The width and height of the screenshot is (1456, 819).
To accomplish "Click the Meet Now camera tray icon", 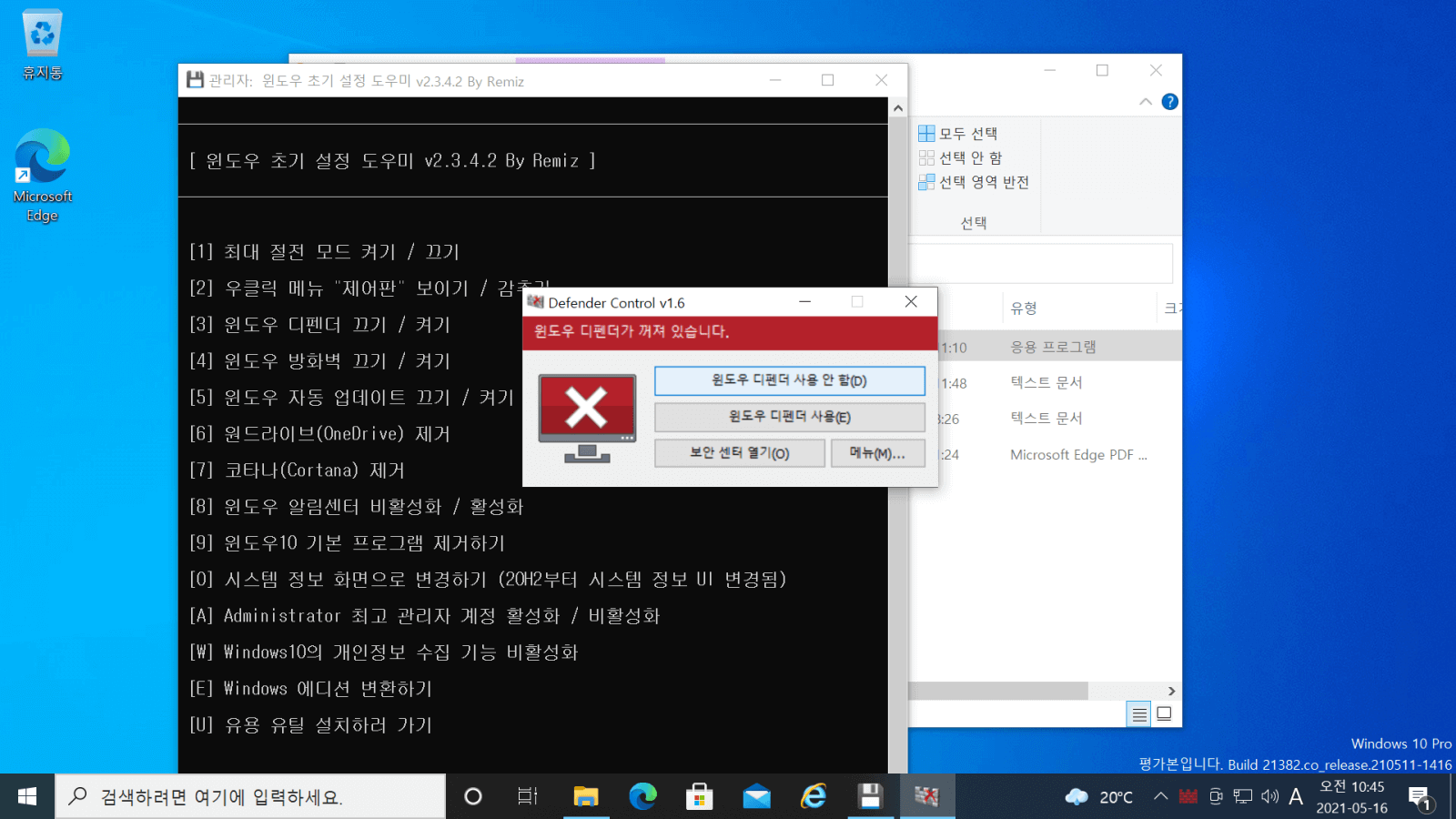I will [1216, 796].
